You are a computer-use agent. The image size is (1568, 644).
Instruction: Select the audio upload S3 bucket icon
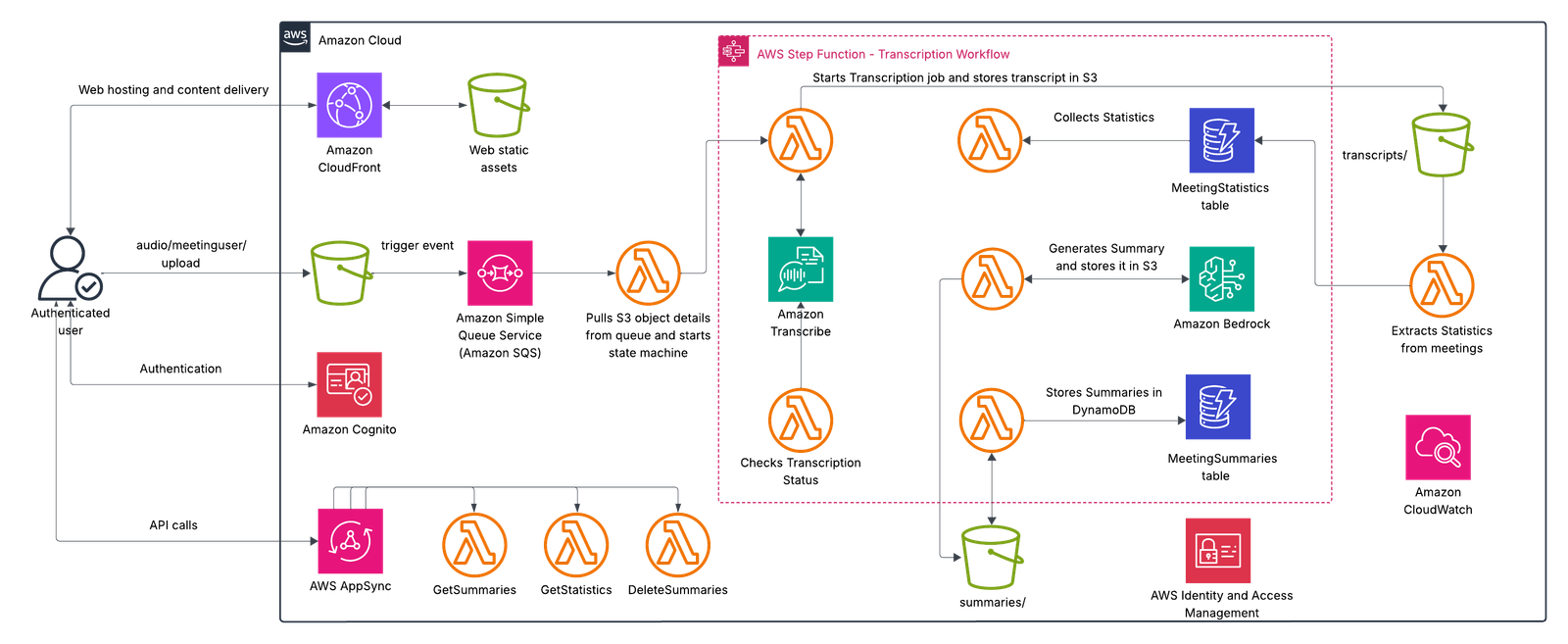click(x=341, y=272)
